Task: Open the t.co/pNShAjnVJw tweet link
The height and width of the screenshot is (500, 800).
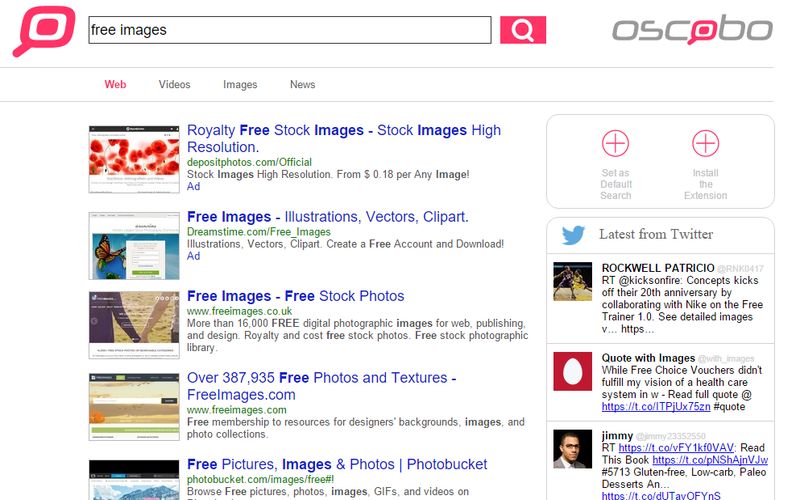Action: point(710,460)
